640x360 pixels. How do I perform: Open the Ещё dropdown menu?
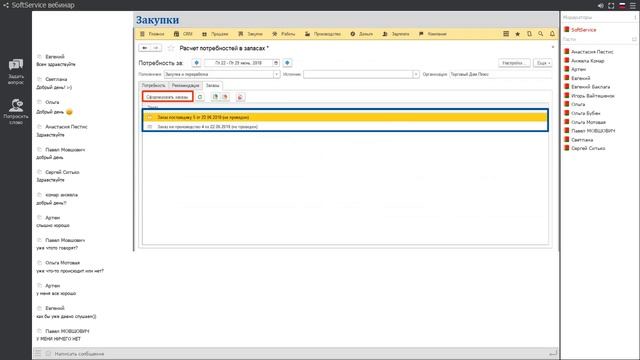pyautogui.click(x=542, y=63)
